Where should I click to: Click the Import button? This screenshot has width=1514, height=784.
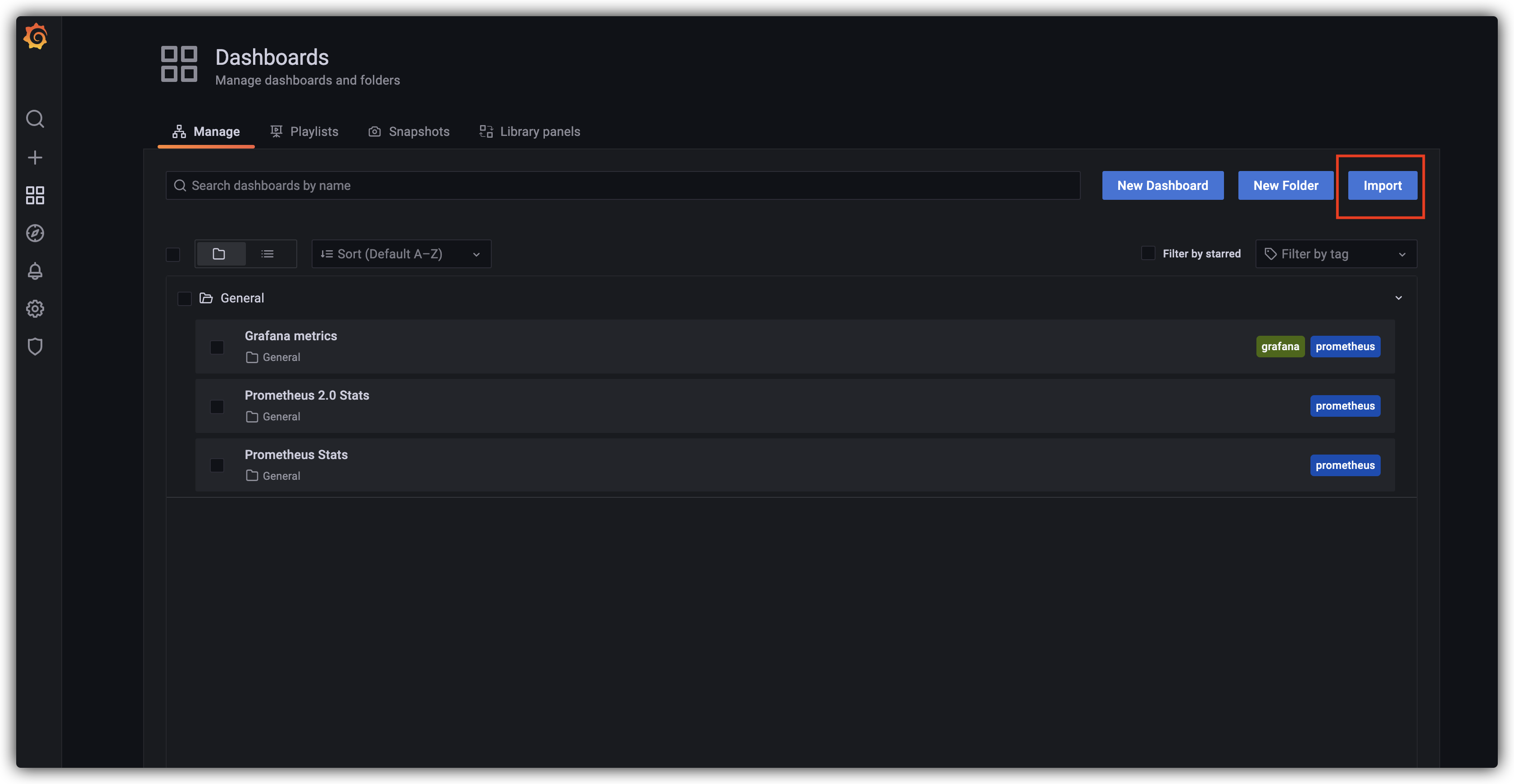tap(1382, 185)
